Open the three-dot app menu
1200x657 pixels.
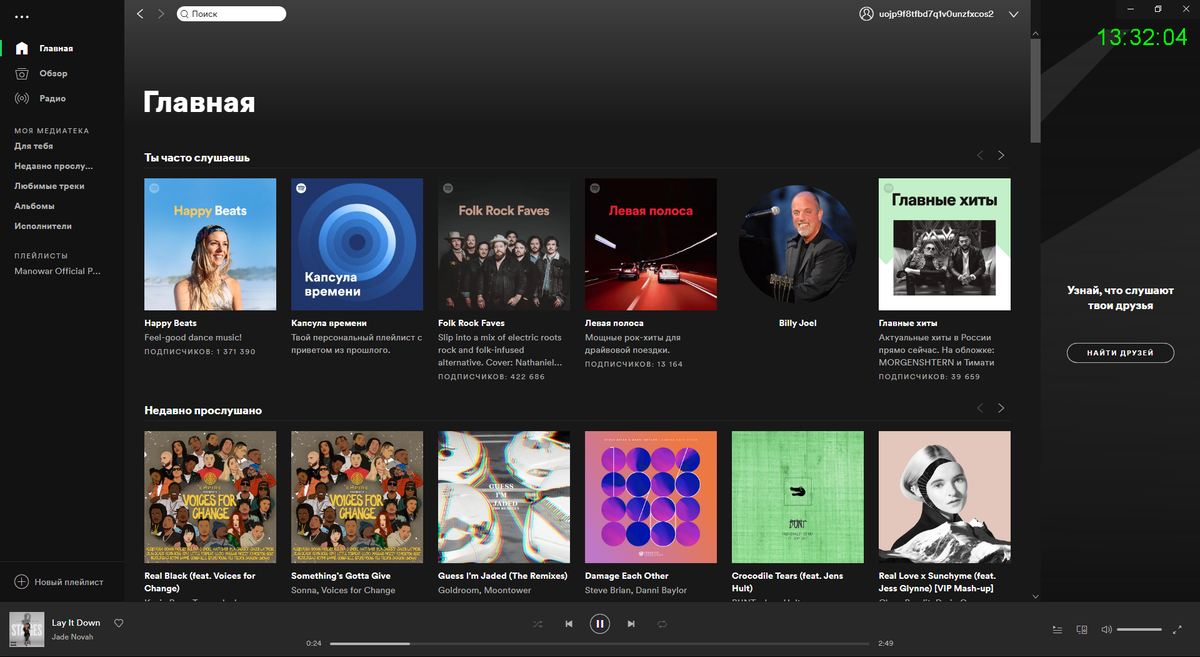(22, 17)
